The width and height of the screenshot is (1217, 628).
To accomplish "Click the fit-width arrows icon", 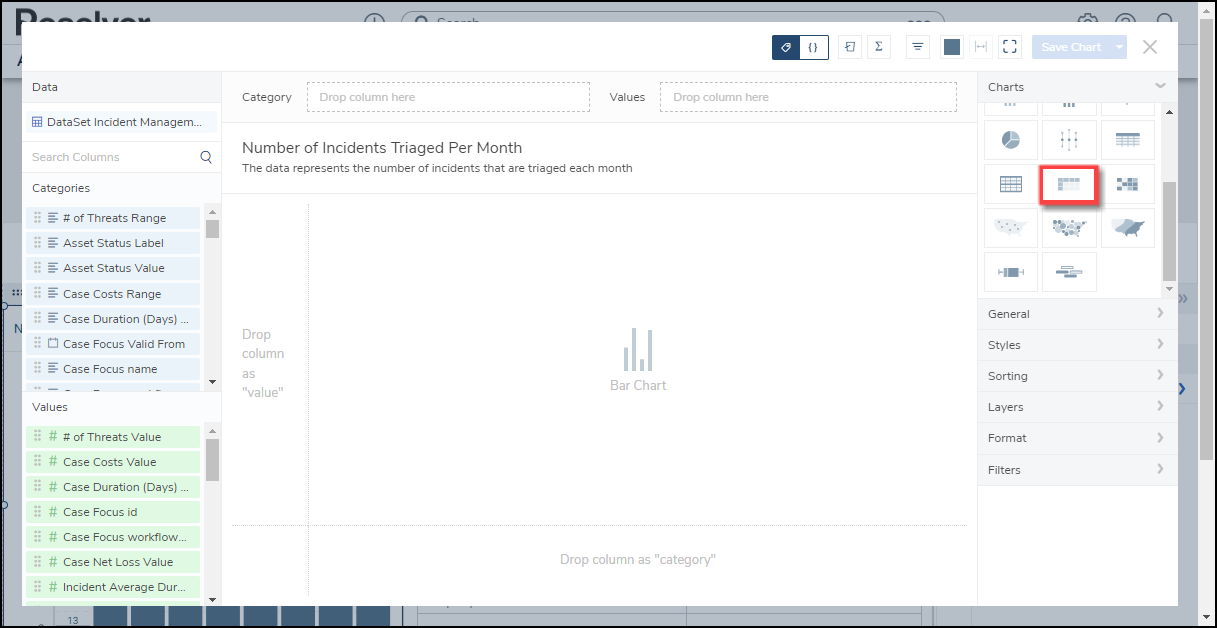I will [980, 47].
